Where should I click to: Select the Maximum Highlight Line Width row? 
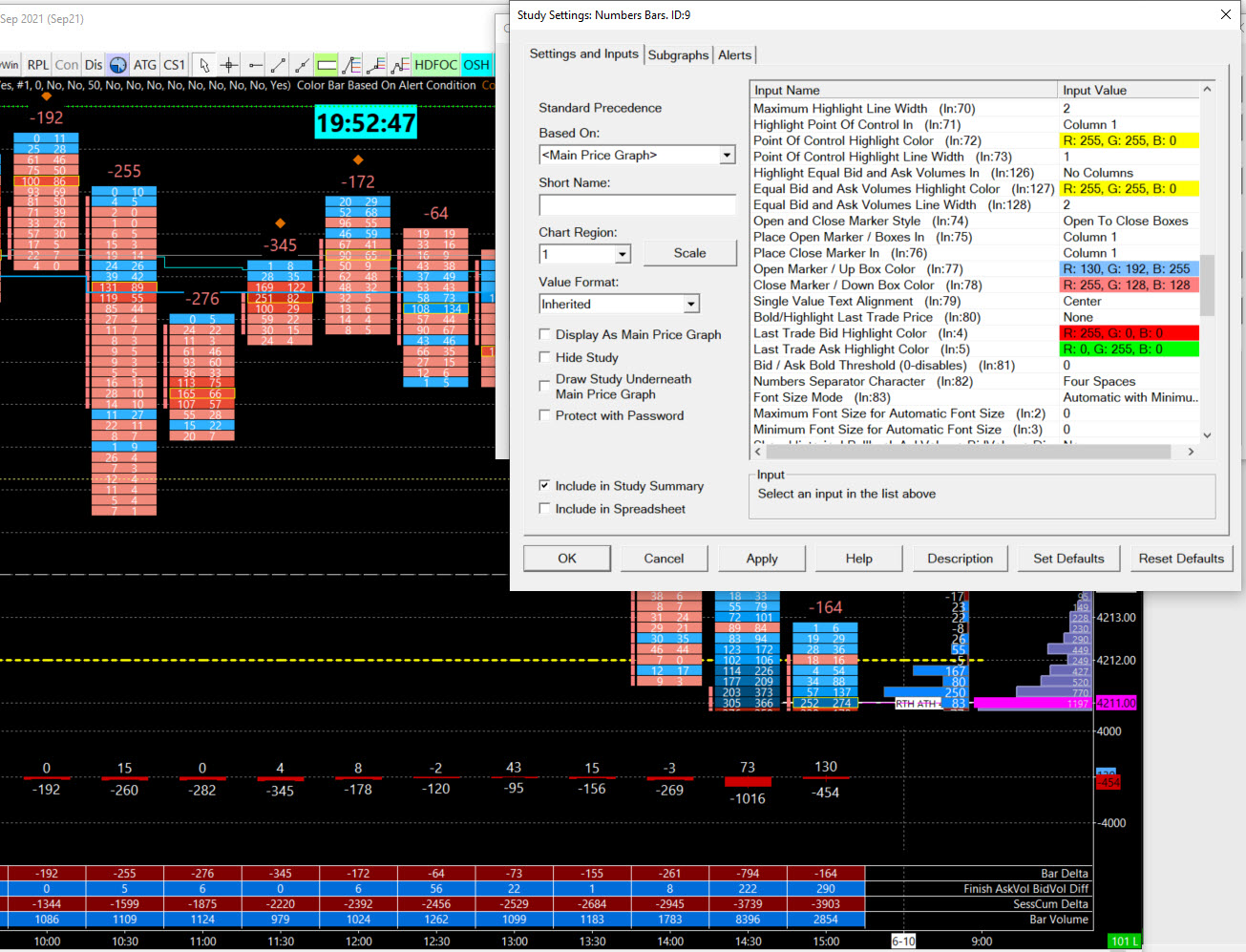point(975,109)
